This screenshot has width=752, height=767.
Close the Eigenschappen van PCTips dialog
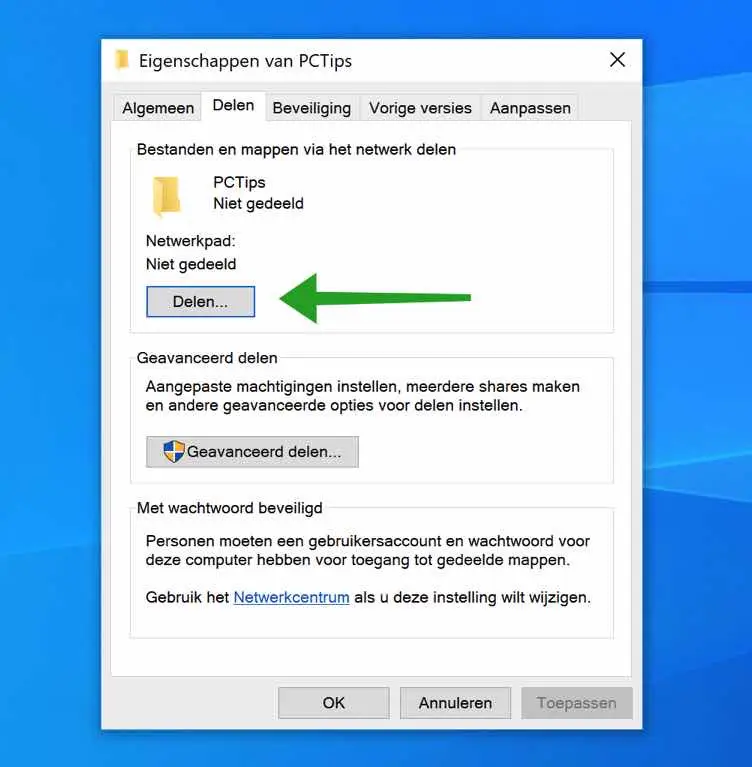click(x=617, y=60)
